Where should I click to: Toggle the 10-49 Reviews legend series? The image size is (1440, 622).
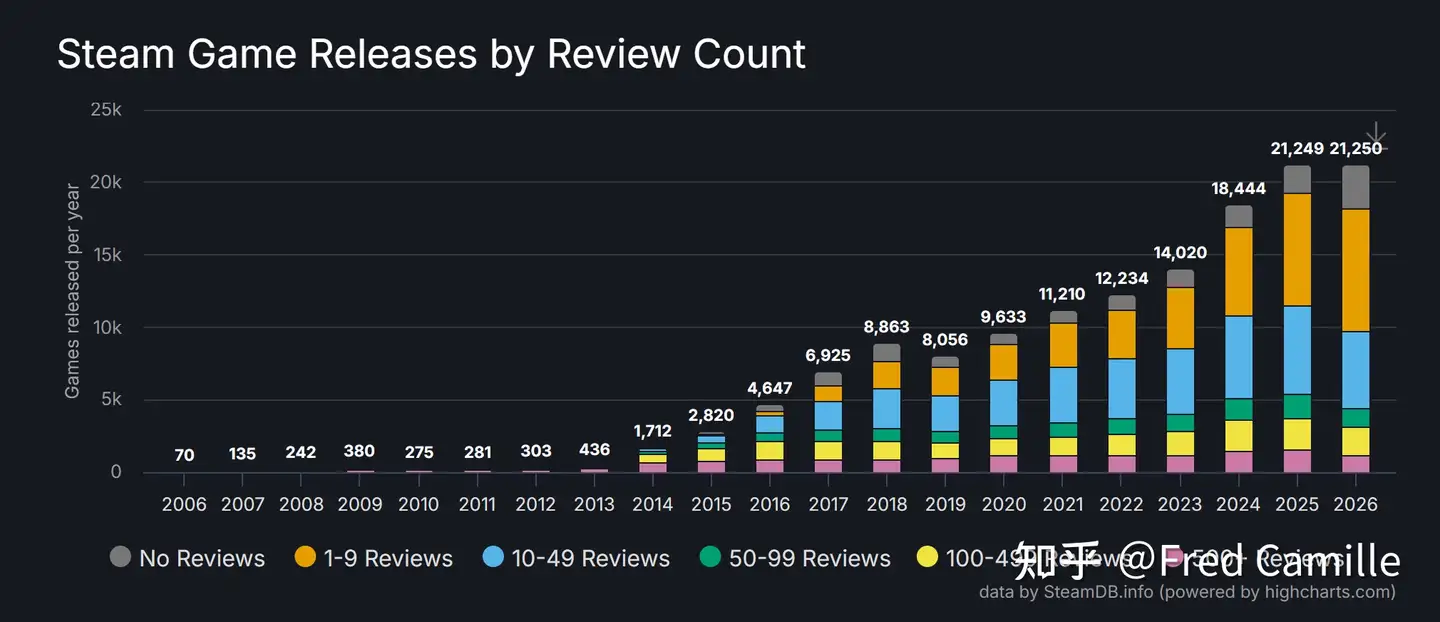coord(576,558)
